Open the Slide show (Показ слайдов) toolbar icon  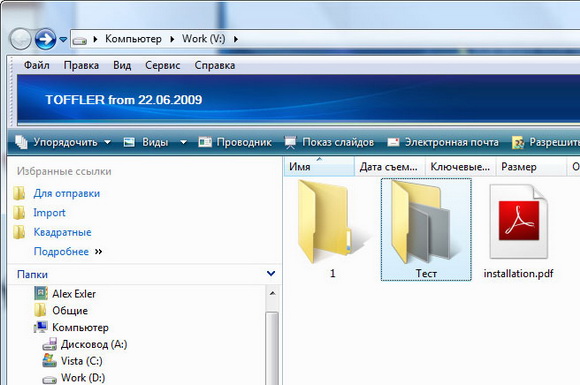click(290, 142)
